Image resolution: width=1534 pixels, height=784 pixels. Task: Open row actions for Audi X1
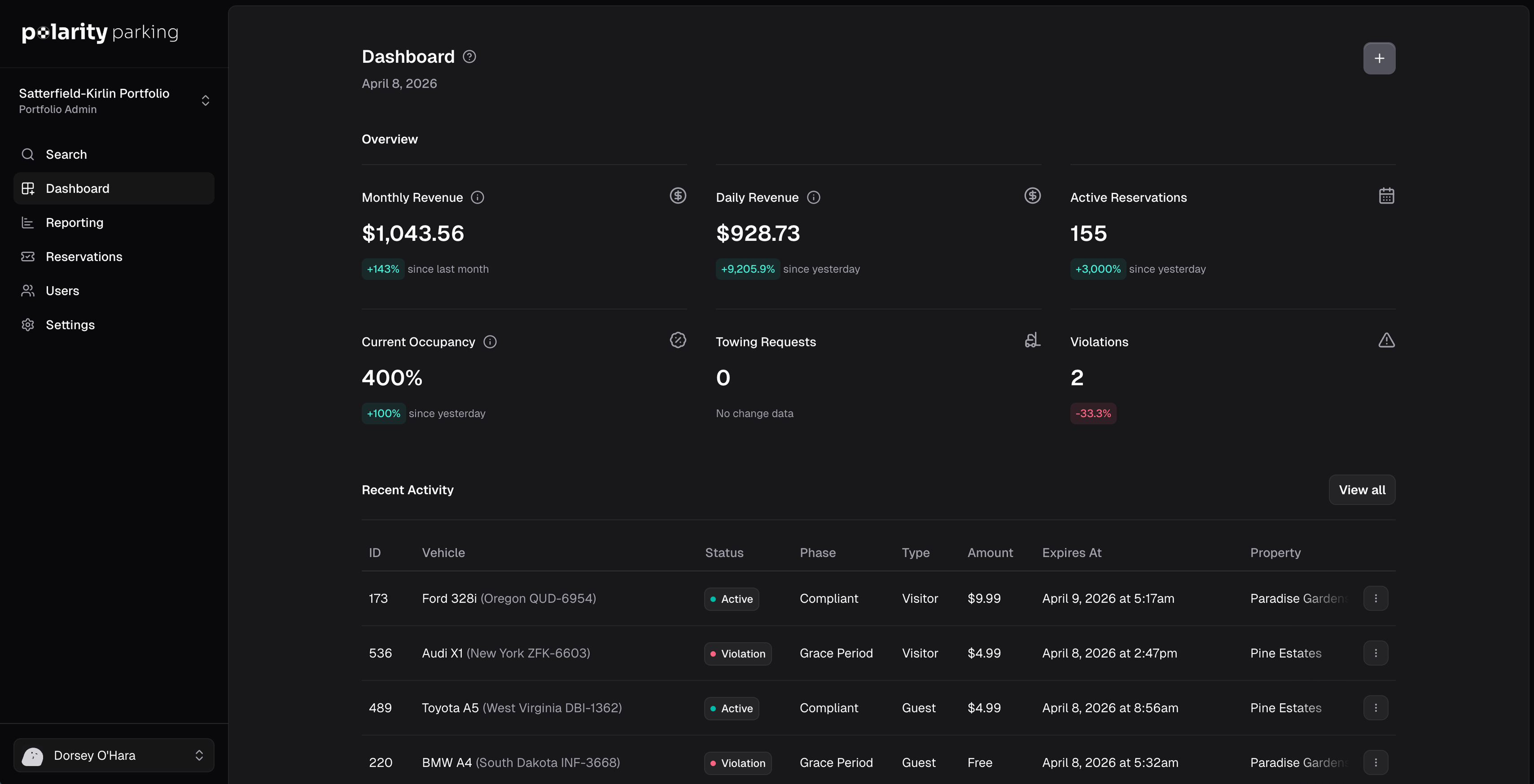tap(1376, 653)
